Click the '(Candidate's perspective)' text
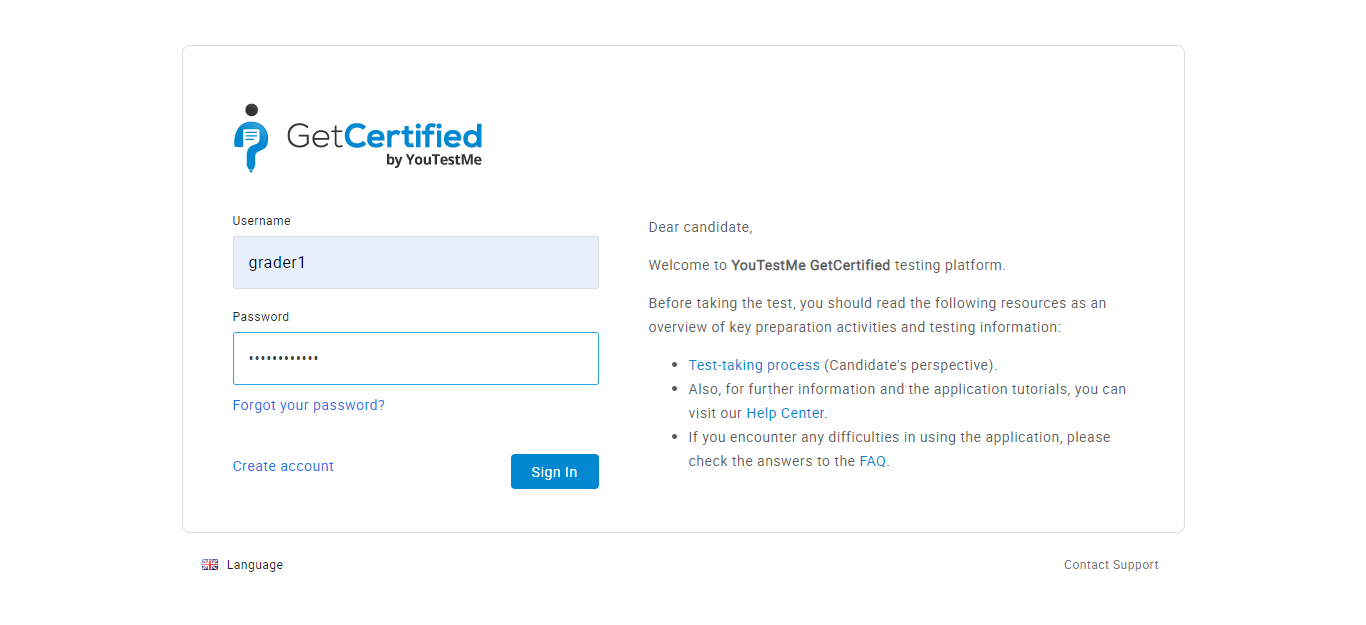The image size is (1366, 625). tap(909, 366)
